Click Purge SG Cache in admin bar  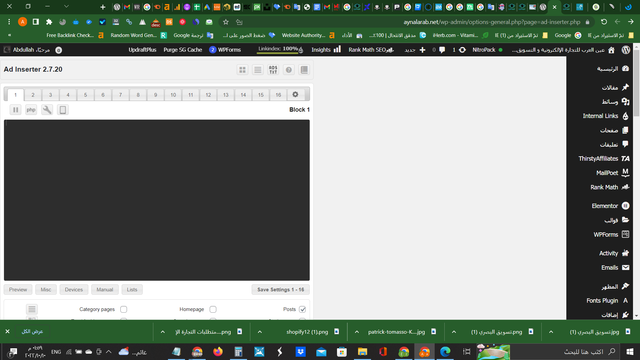(183, 50)
